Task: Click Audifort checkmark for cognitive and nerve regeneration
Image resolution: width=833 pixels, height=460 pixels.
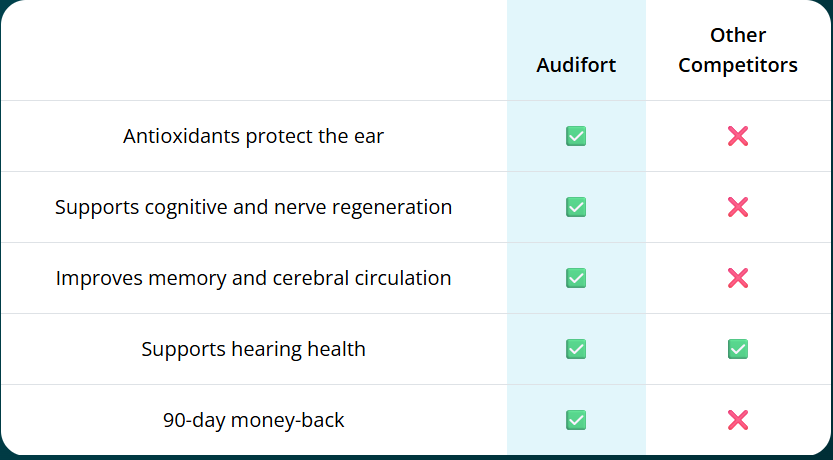Action: pyautogui.click(x=576, y=207)
